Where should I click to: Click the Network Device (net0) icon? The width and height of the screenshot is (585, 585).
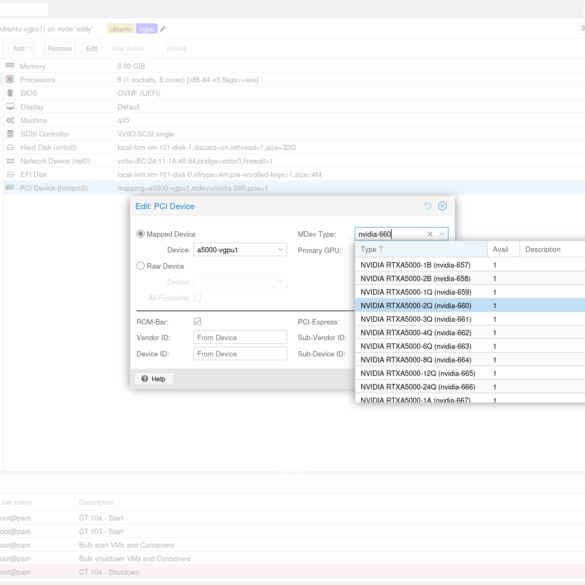point(10,161)
